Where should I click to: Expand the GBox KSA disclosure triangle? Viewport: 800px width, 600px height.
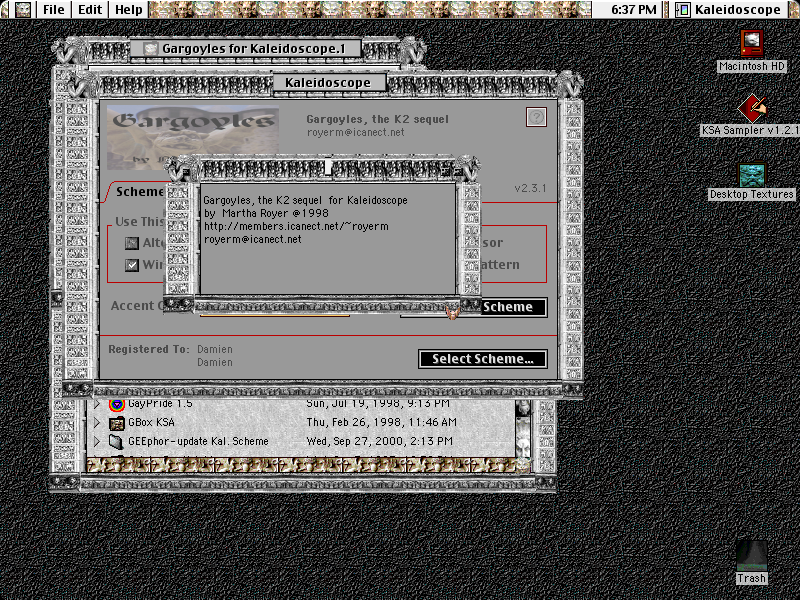[x=97, y=422]
